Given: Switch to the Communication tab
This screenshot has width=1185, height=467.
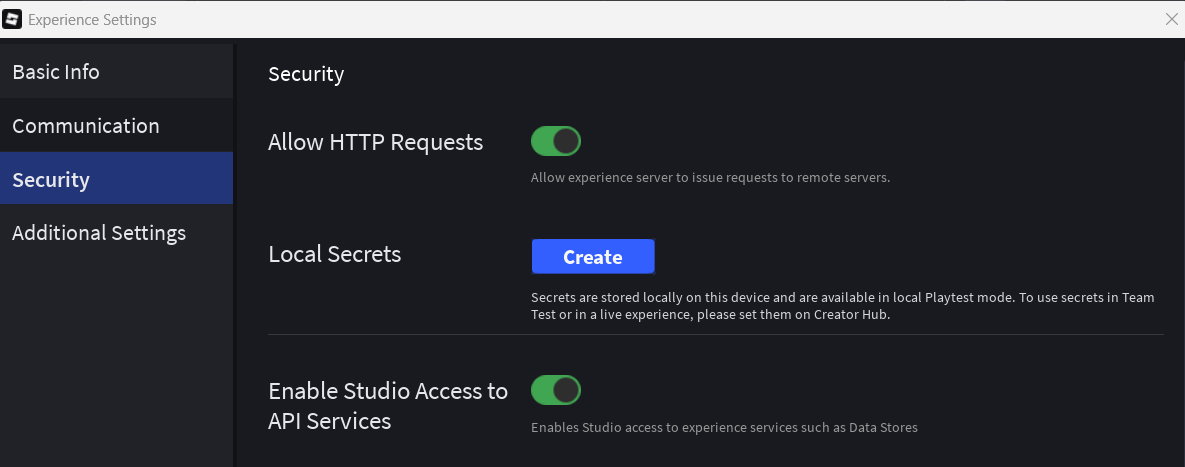Looking at the screenshot, I should (116, 125).
